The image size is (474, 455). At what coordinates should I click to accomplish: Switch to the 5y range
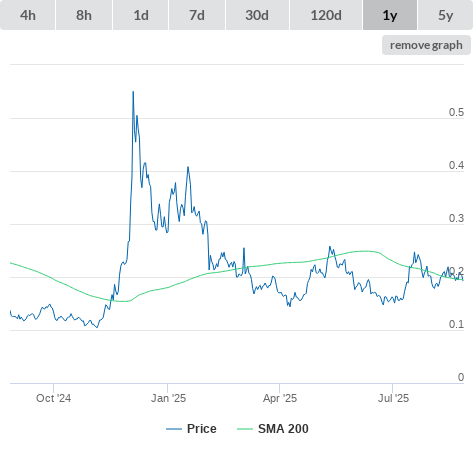click(446, 15)
